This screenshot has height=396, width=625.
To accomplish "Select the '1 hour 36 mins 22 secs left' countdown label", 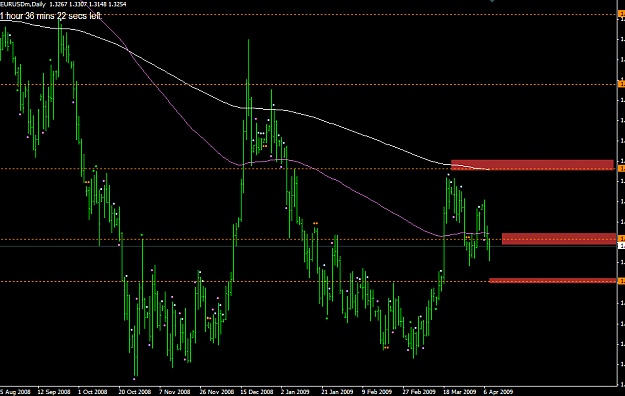I will [51, 16].
